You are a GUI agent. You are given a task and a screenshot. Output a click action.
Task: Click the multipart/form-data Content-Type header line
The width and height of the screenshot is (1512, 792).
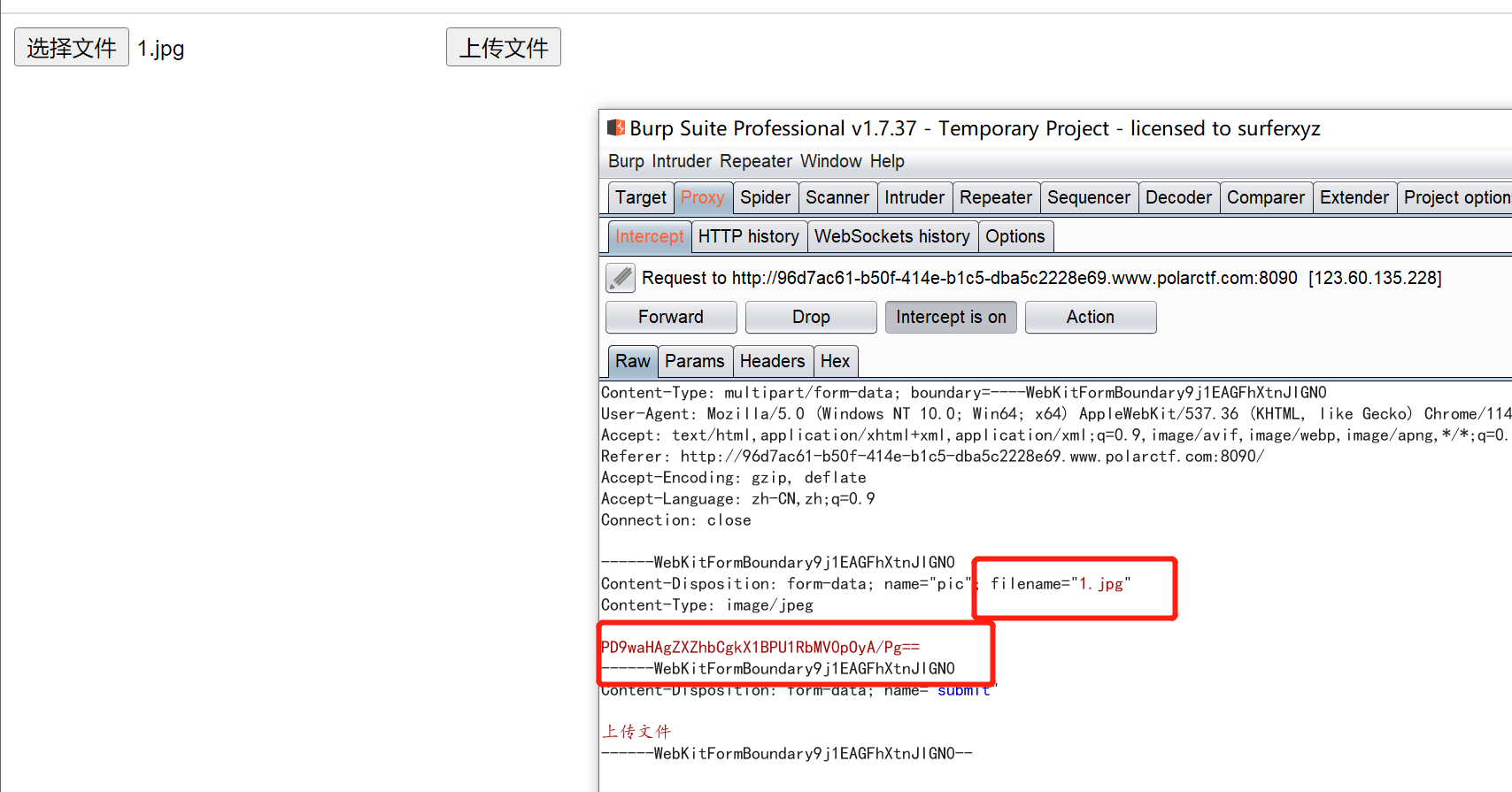pos(964,393)
